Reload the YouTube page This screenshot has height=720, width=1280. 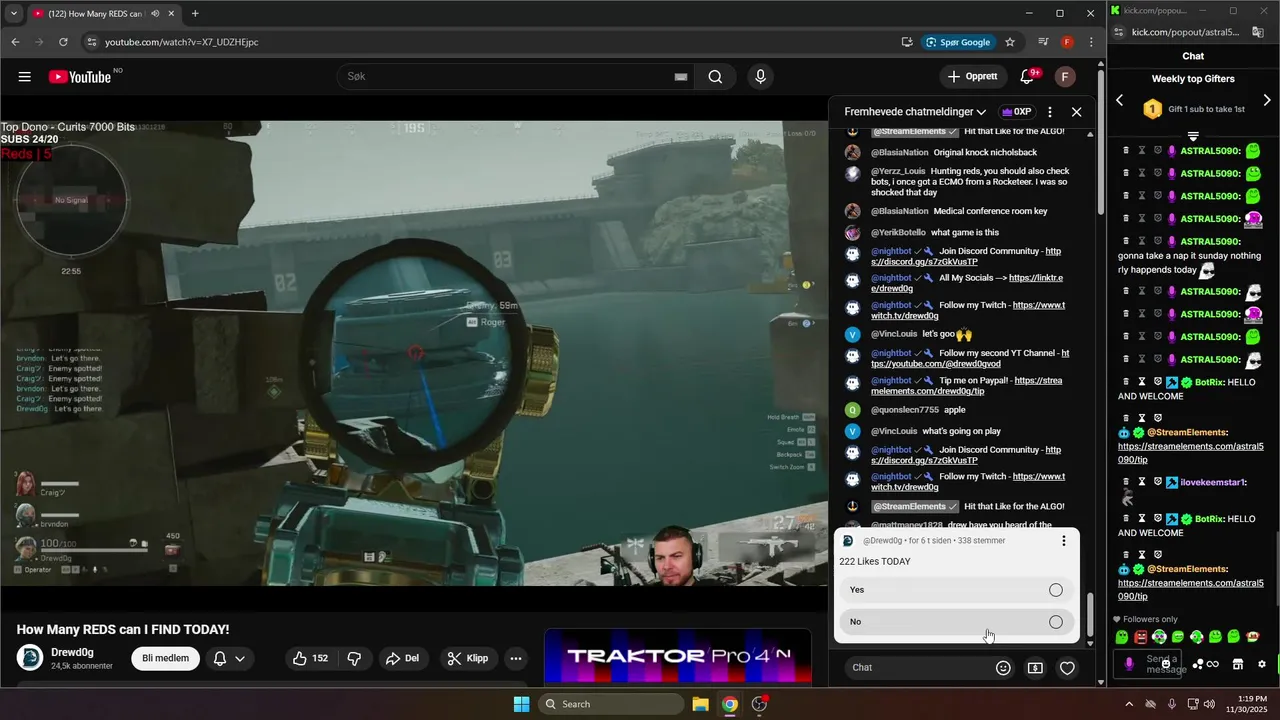(x=63, y=42)
